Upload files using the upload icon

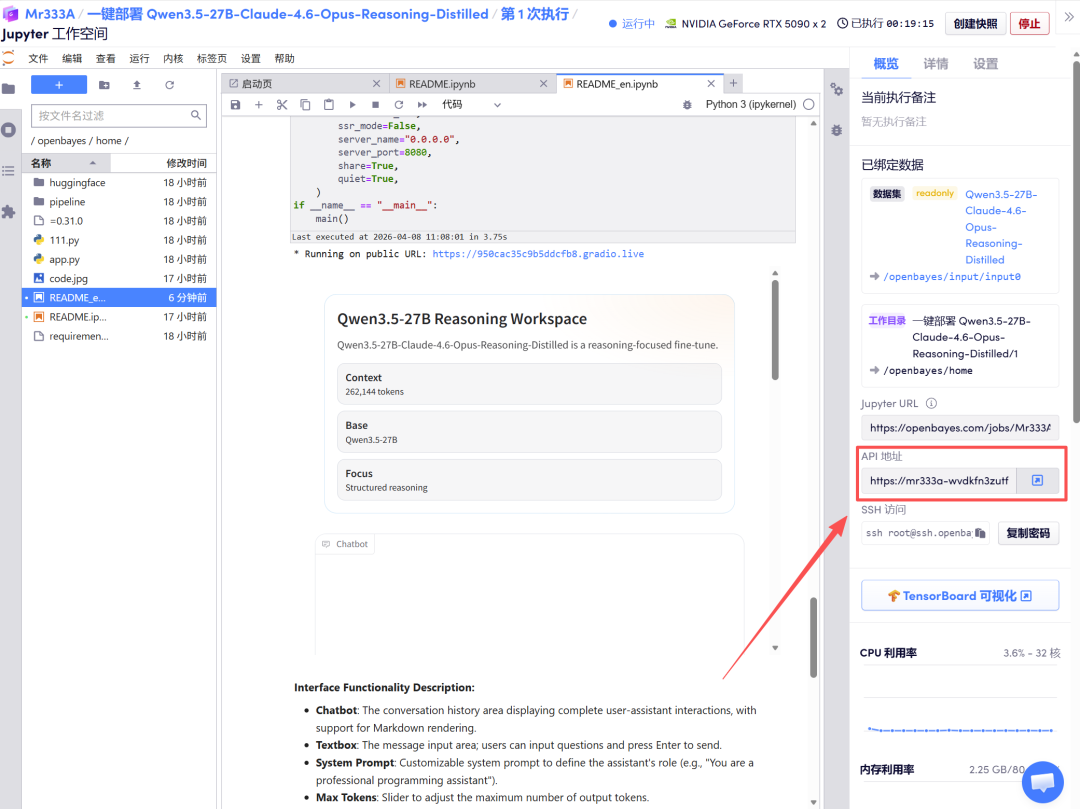(136, 85)
